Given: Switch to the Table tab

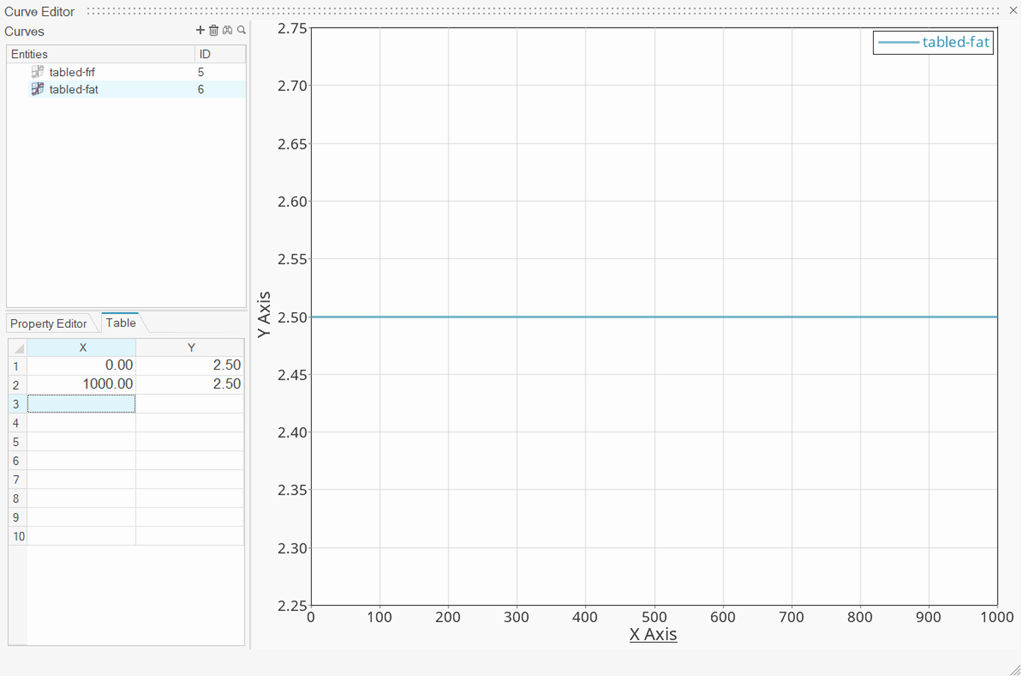Looking at the screenshot, I should coord(121,323).
